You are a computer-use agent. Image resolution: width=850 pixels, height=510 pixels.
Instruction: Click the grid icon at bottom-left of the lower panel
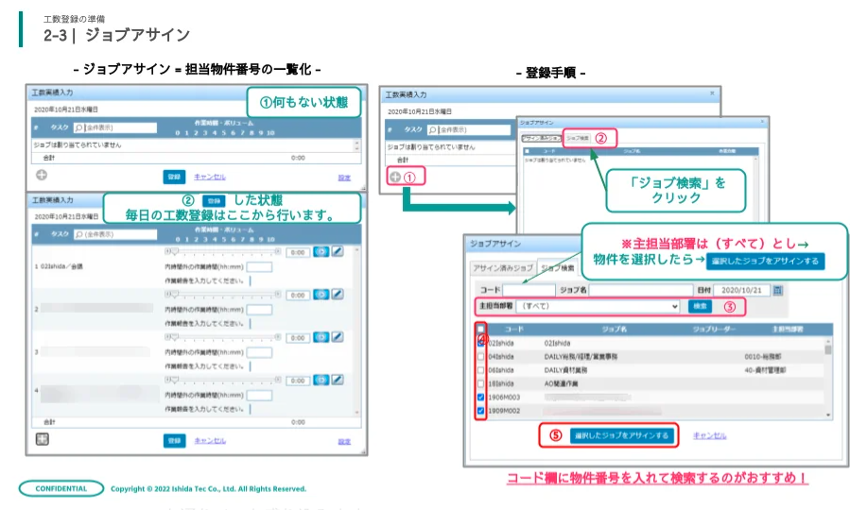coord(42,438)
